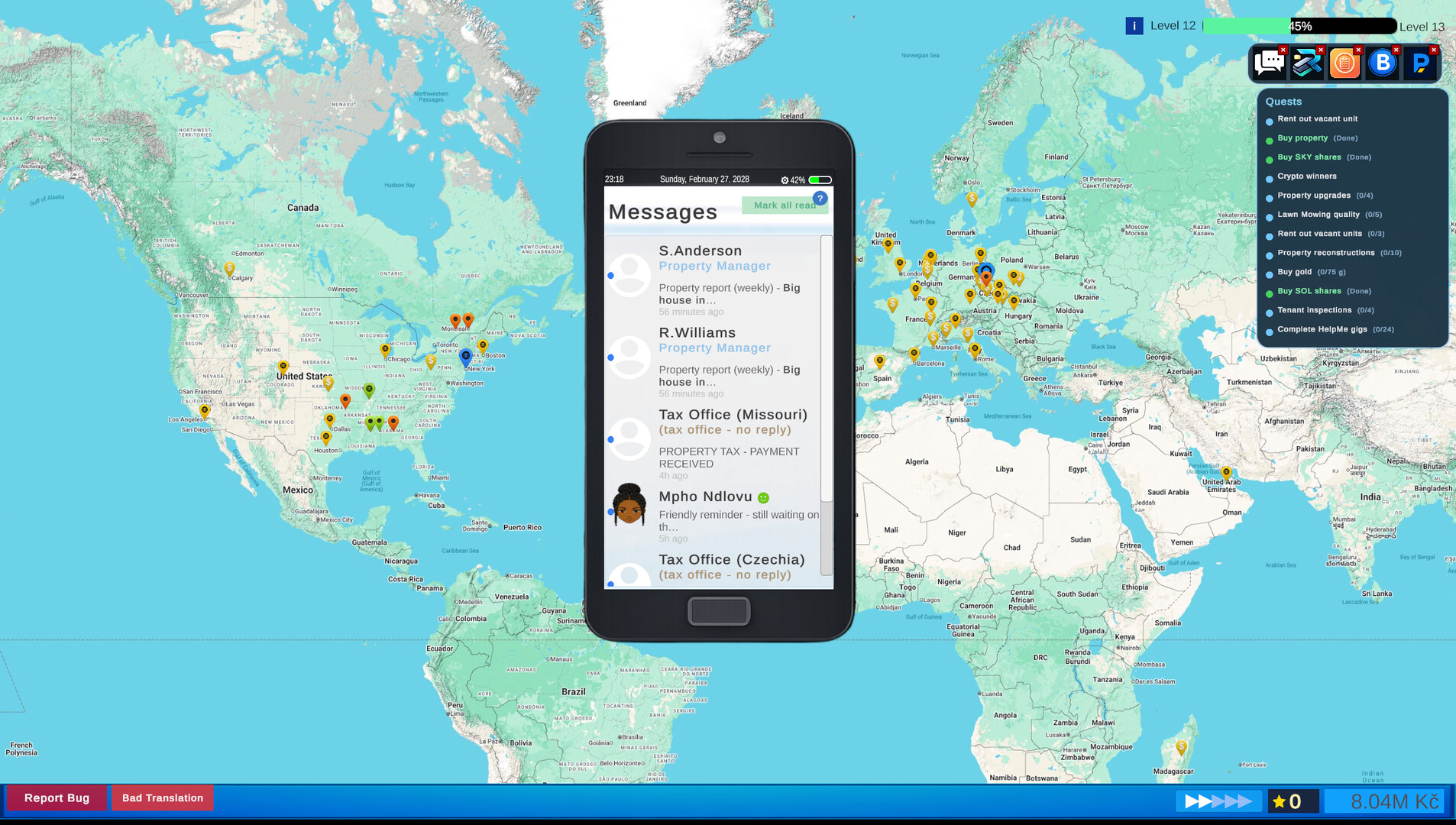Click the level progress bar at 45%
The height and width of the screenshot is (825, 1456).
pos(1300,26)
